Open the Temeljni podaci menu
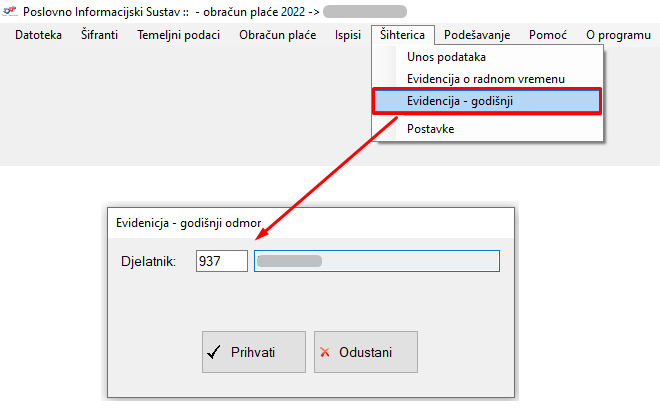Viewport: 660px width, 408px height. pos(178,35)
